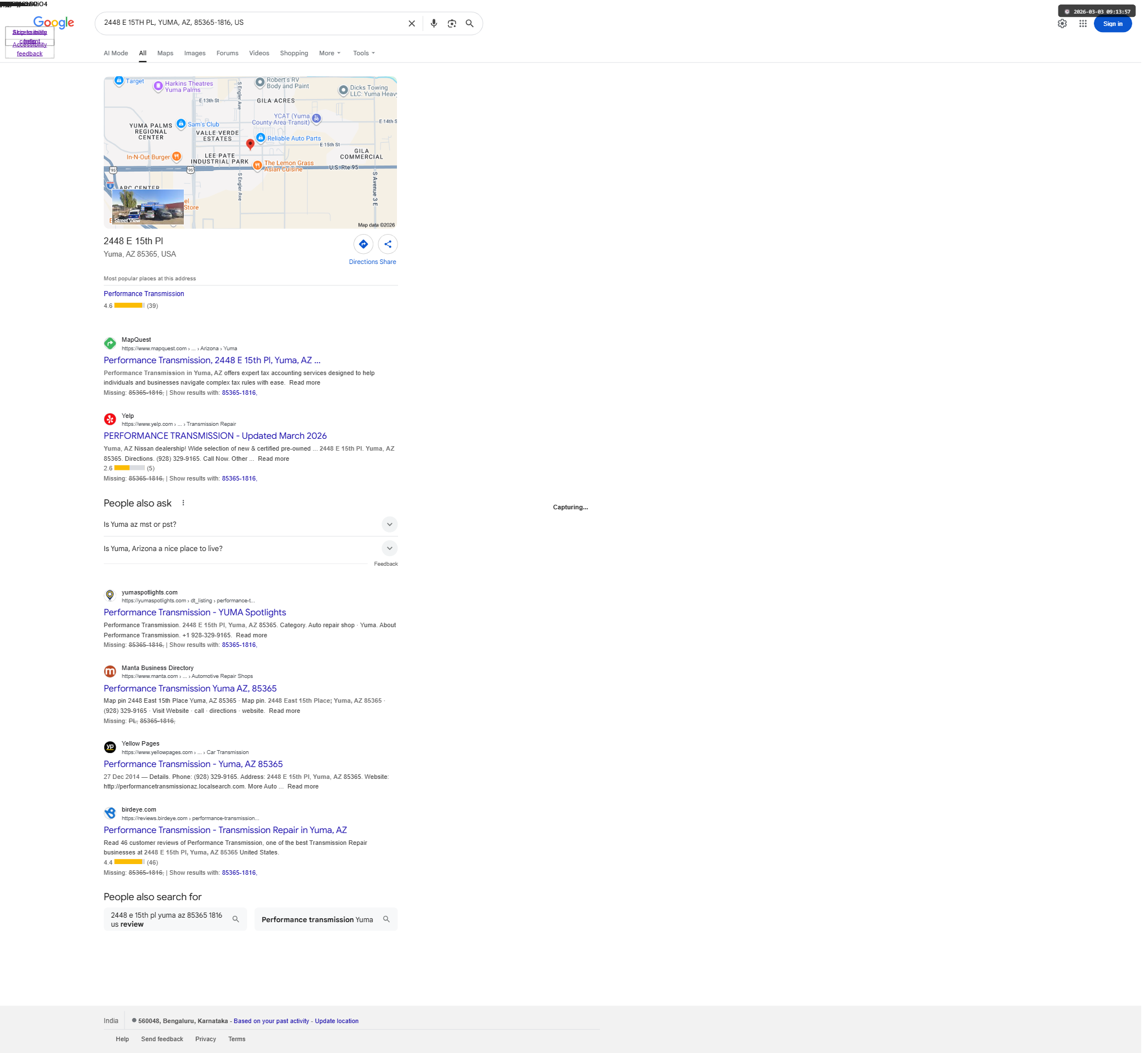Switch to the AI Mode tab
This screenshot has height=1053, width=1148.
(x=116, y=54)
